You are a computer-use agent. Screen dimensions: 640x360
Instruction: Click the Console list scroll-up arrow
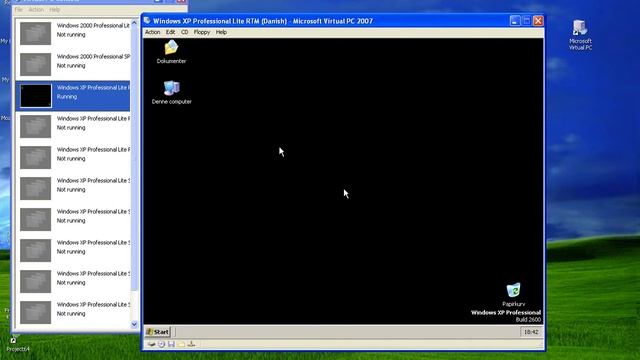pyautogui.click(x=134, y=23)
